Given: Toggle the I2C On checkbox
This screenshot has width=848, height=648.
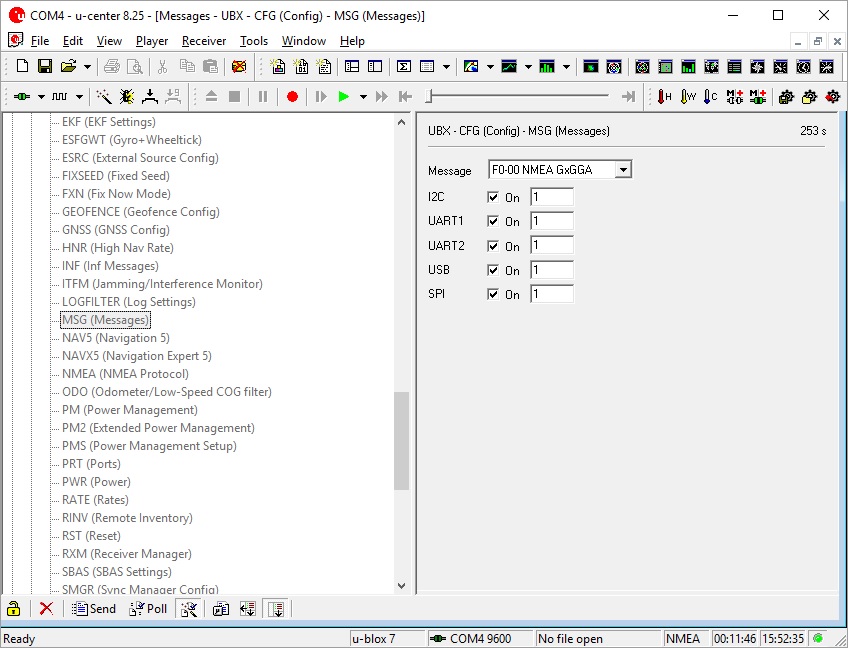Looking at the screenshot, I should (x=493, y=197).
